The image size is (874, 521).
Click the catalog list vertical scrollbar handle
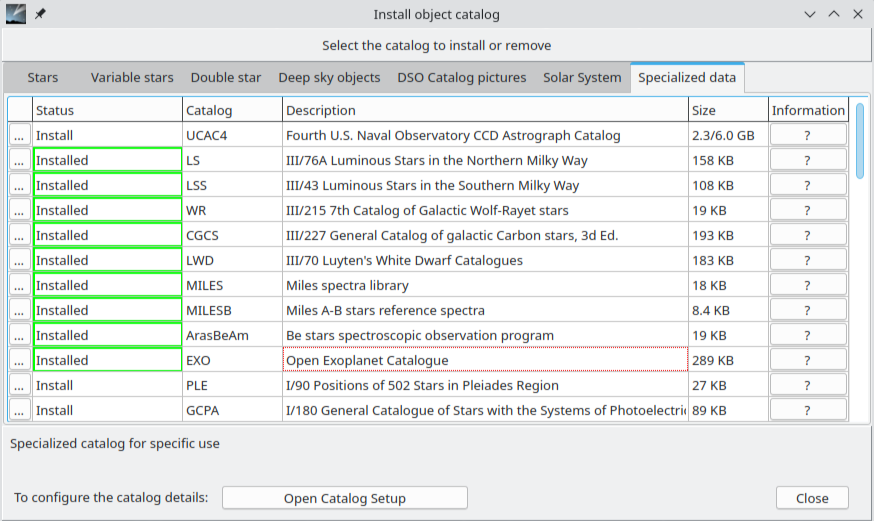point(860,141)
